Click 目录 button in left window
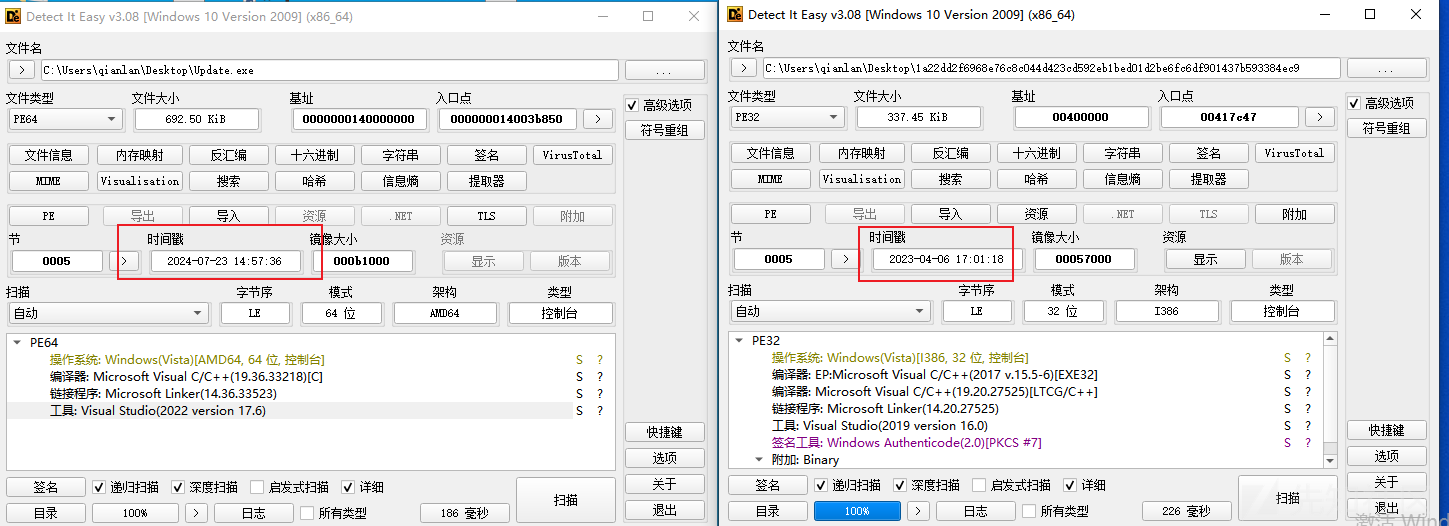The width and height of the screenshot is (1449, 526). pyautogui.click(x=46, y=513)
